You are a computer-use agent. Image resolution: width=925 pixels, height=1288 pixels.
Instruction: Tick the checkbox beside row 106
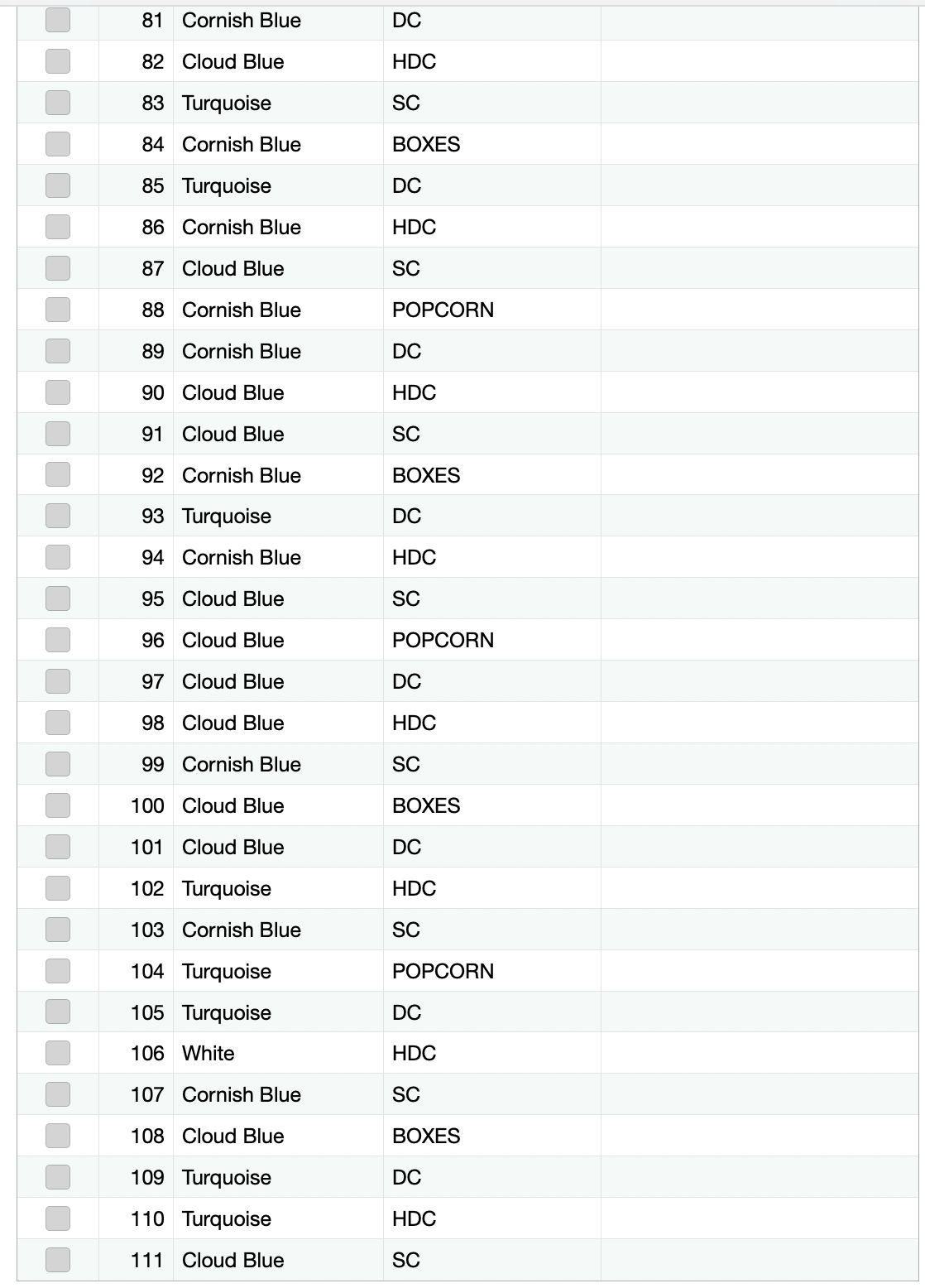58,1053
